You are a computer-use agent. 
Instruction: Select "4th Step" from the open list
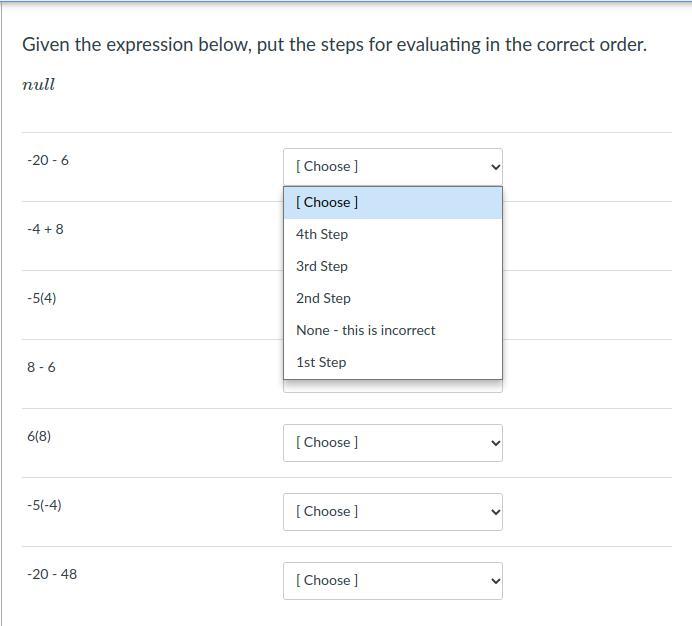(322, 234)
